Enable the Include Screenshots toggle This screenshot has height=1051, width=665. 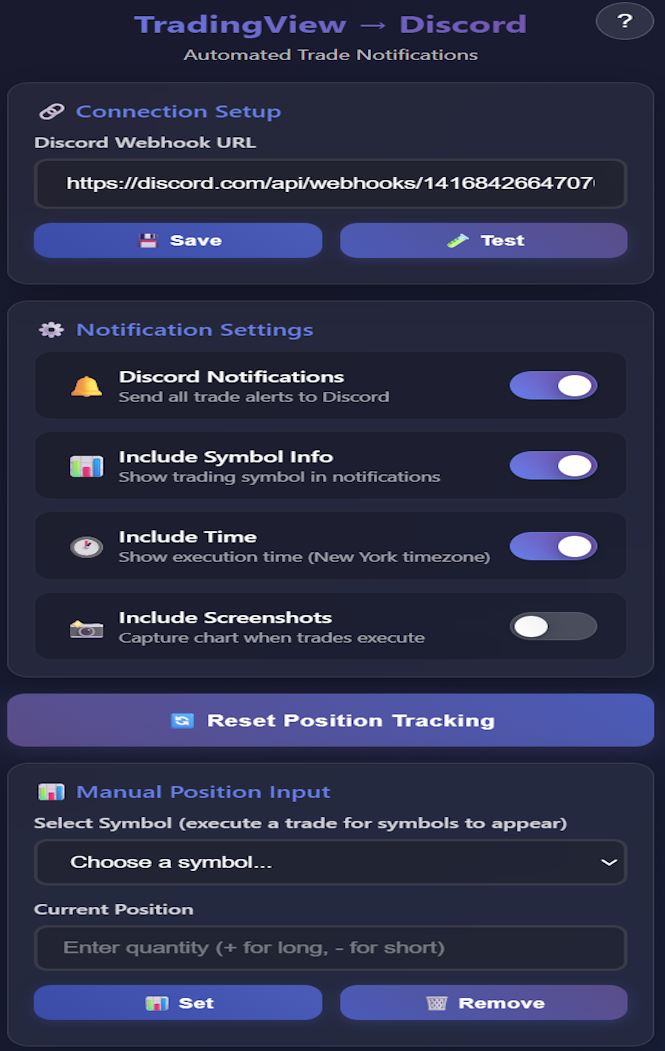point(553,627)
